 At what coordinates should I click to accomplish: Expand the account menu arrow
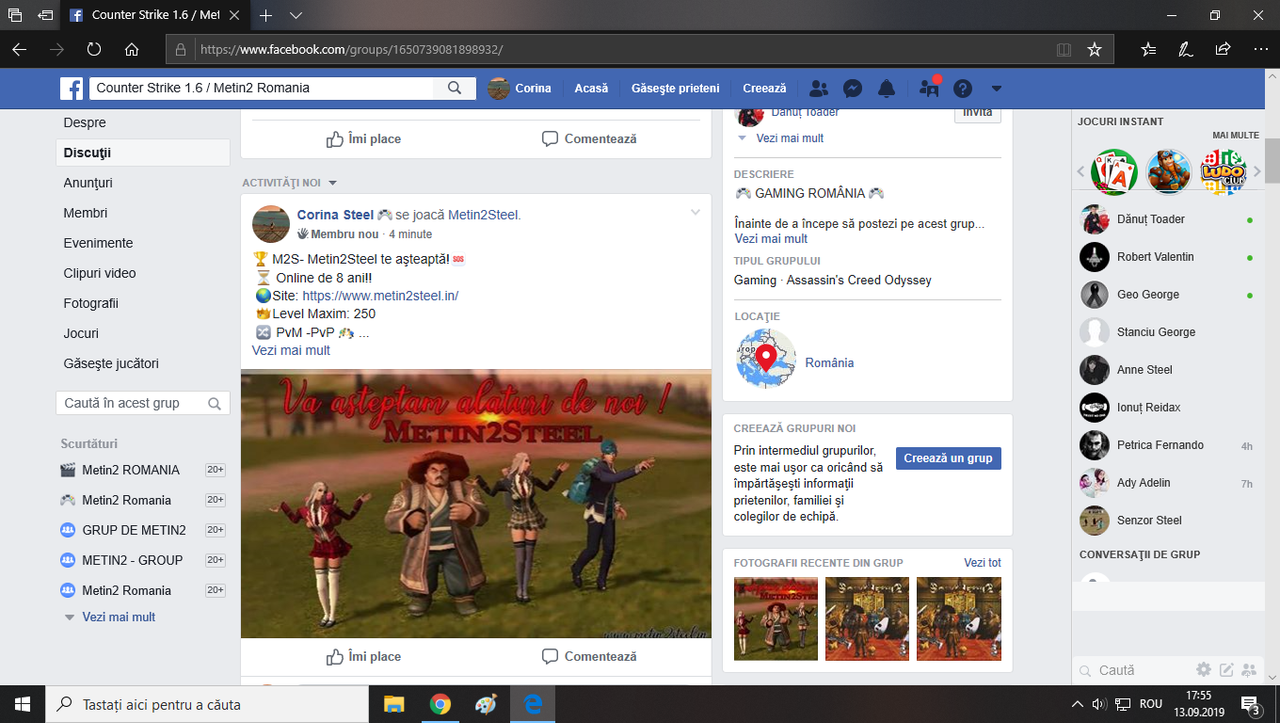pyautogui.click(x=996, y=89)
